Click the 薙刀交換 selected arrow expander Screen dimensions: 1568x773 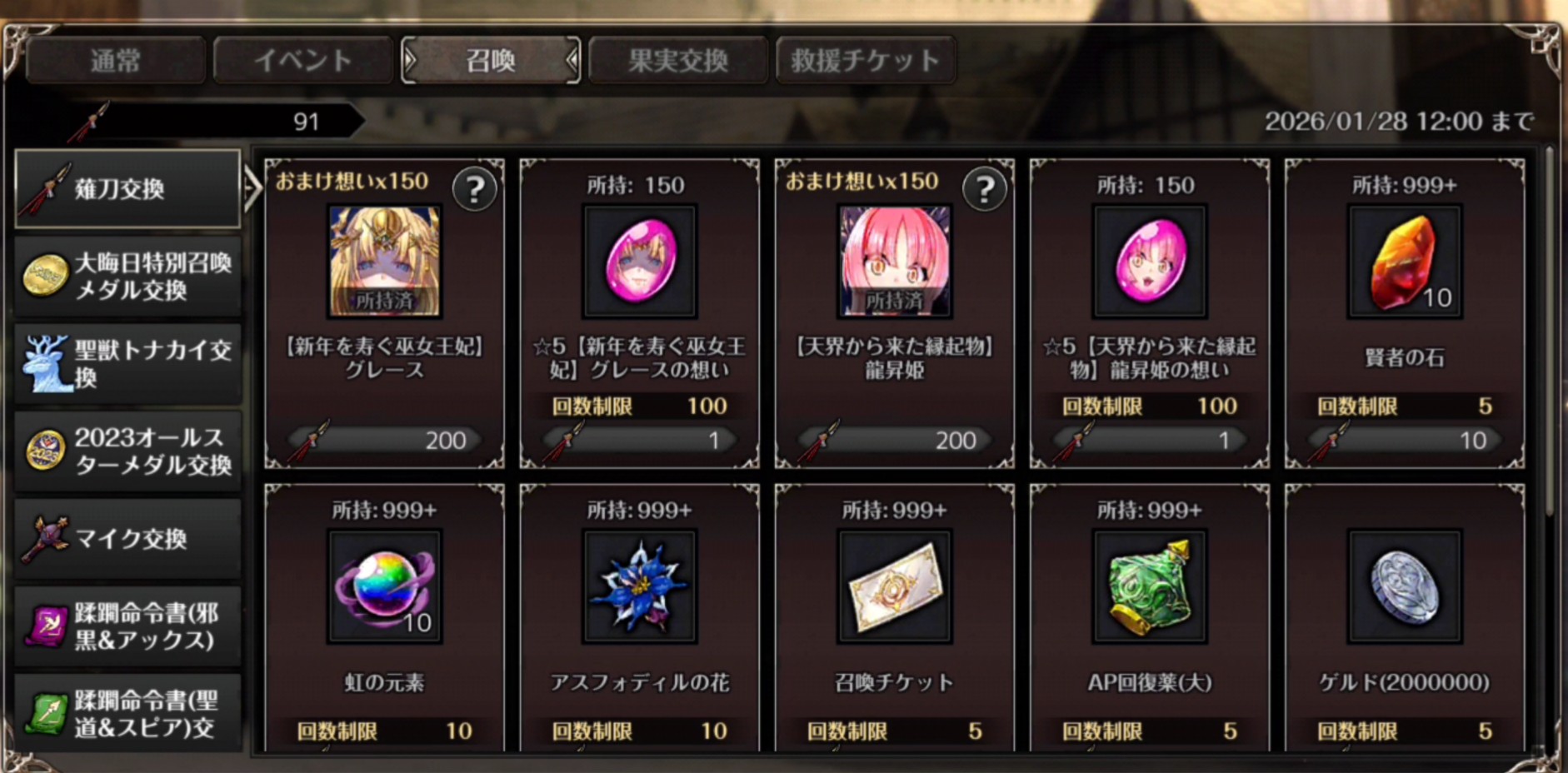pos(252,189)
